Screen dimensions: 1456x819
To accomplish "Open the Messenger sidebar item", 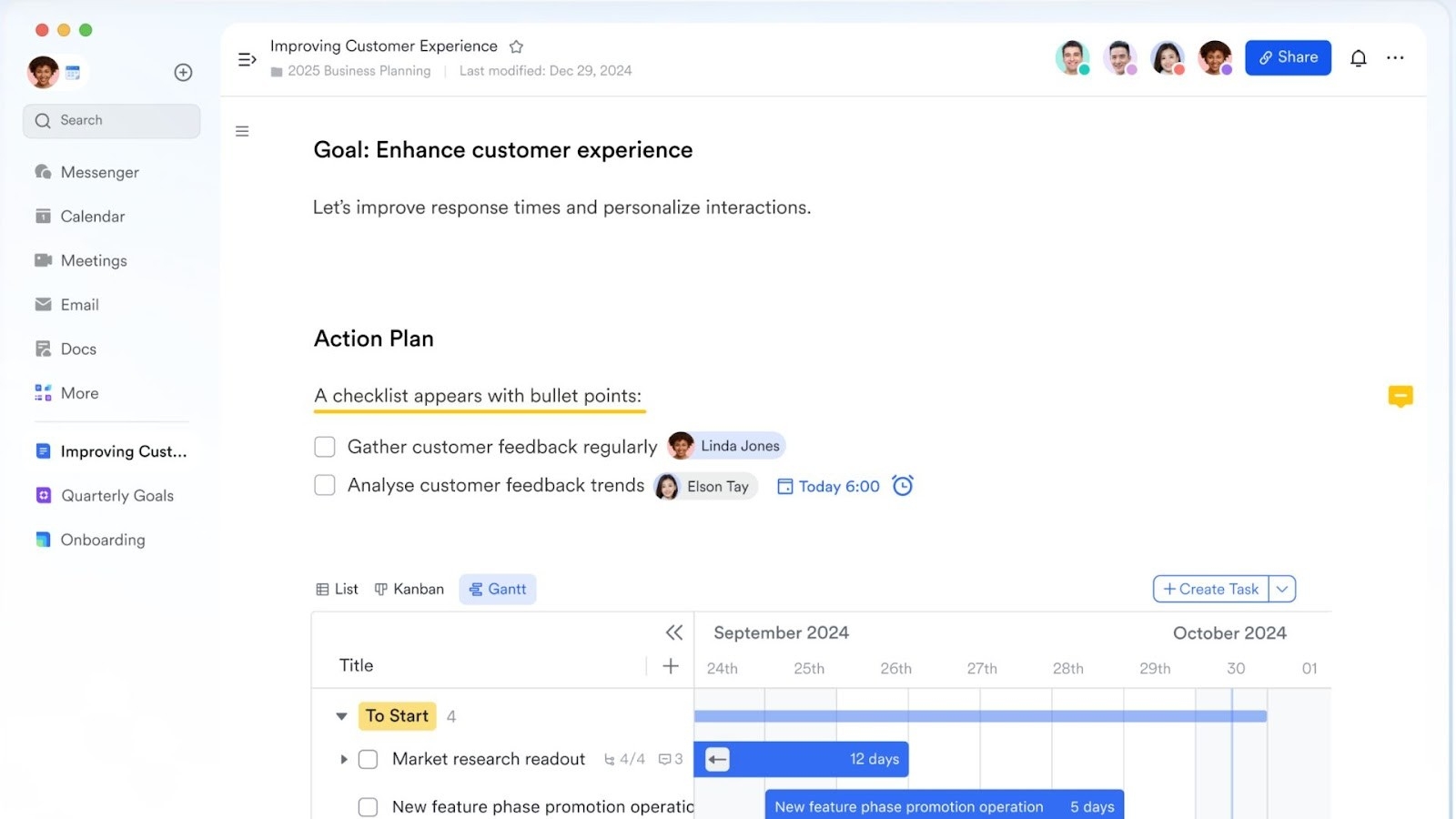I will [x=87, y=172].
